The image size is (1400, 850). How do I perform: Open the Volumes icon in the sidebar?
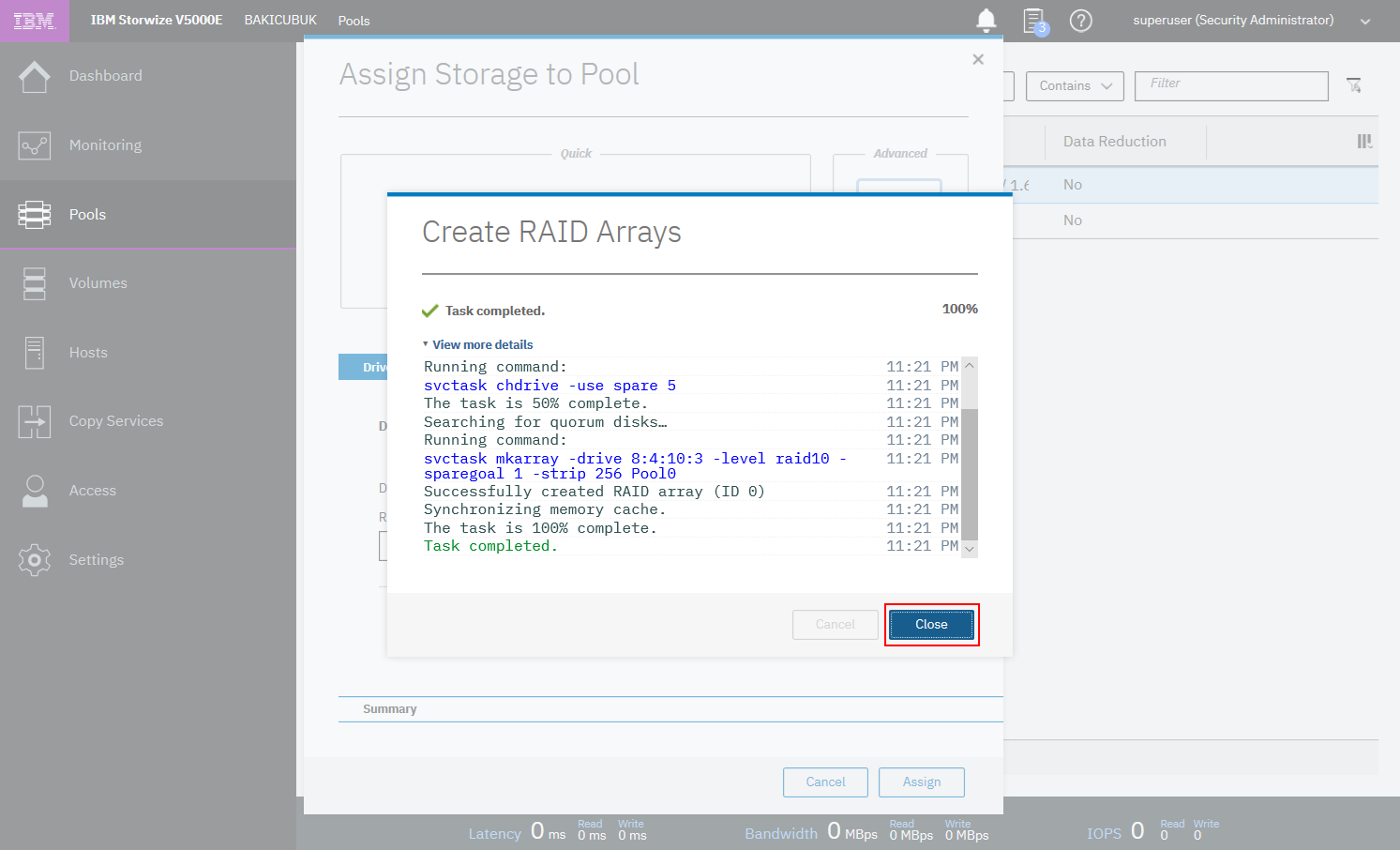coord(35,283)
